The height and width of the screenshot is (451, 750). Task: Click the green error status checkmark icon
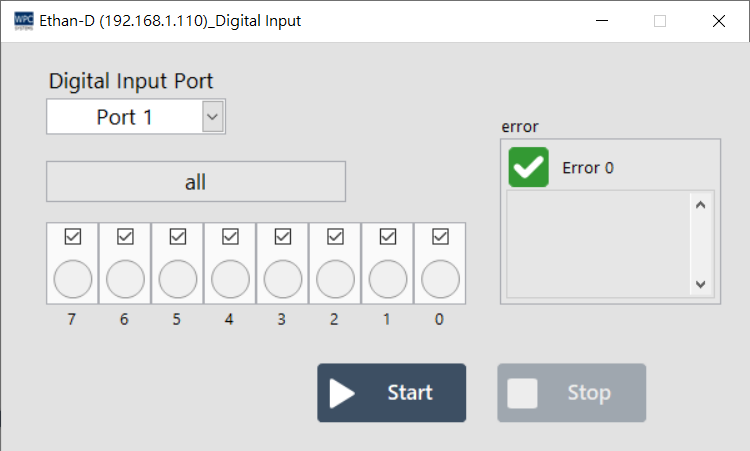point(528,167)
